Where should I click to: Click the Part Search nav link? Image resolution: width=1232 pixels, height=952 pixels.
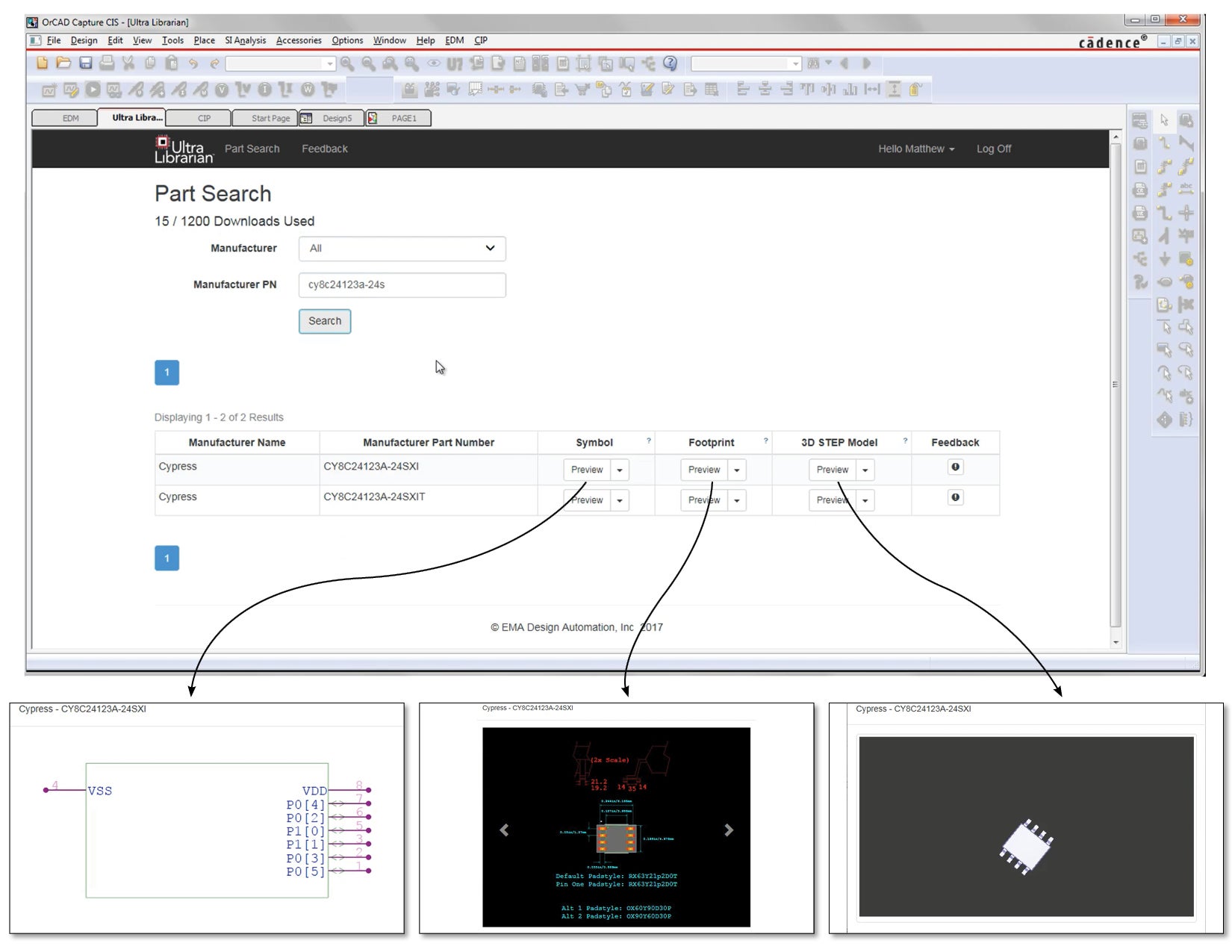(252, 149)
